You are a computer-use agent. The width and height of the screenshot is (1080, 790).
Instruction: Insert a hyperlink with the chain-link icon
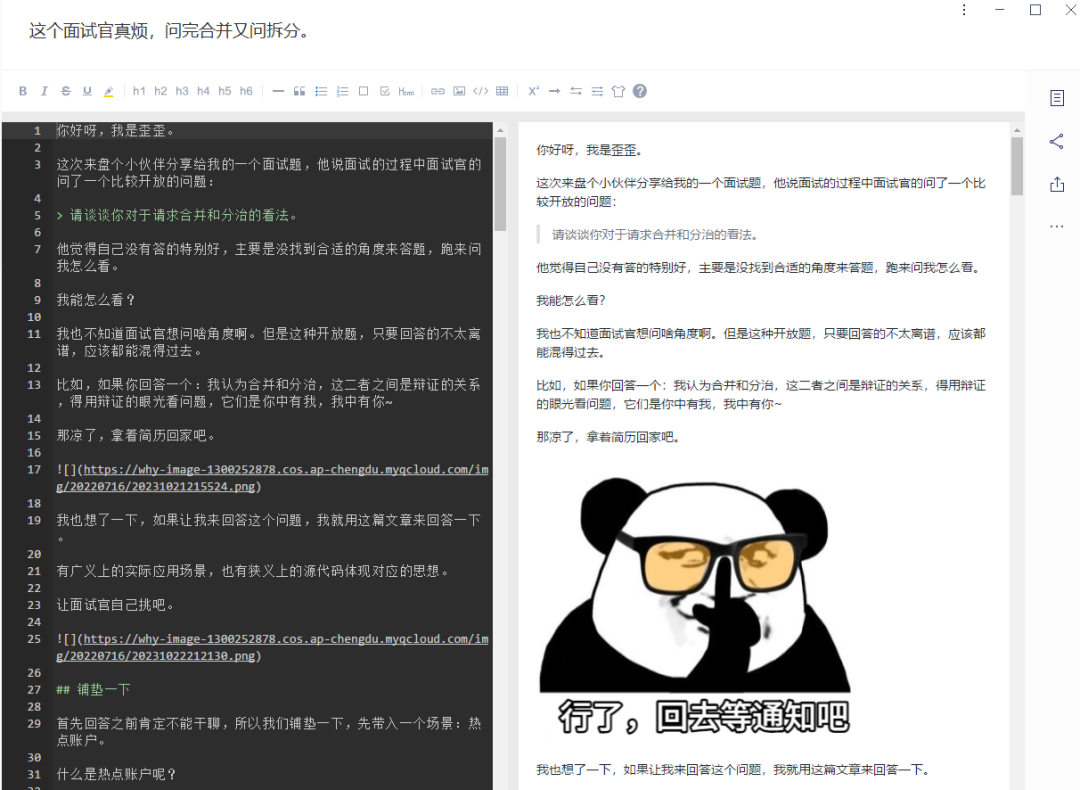tap(437, 90)
